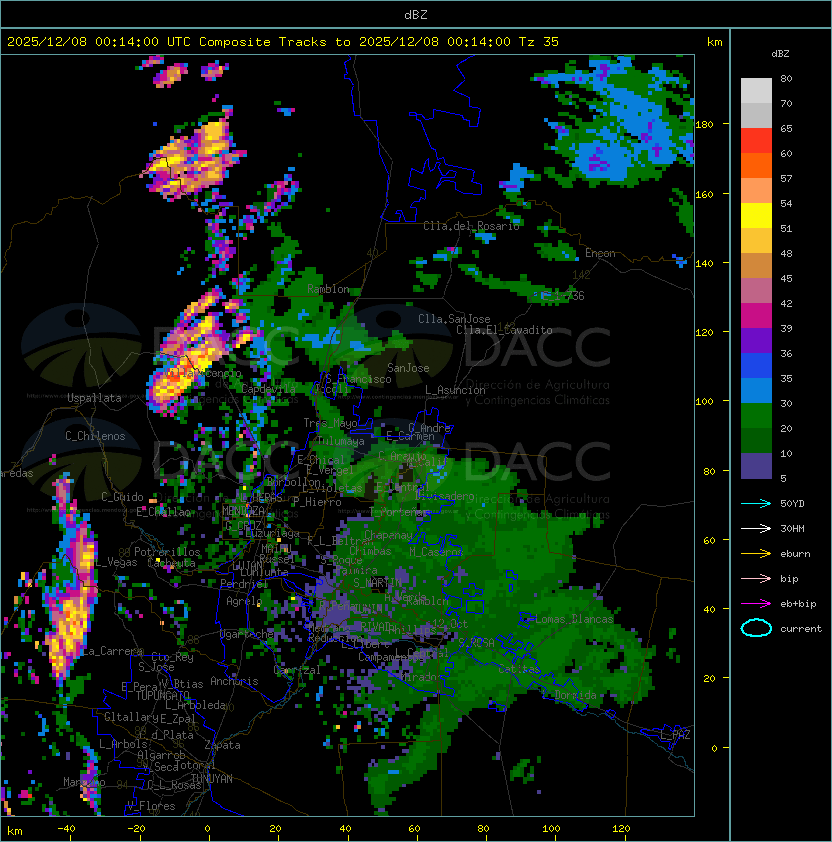Click the magenta eb+bip arrow in legend
The width and height of the screenshot is (832, 842).
756,604
